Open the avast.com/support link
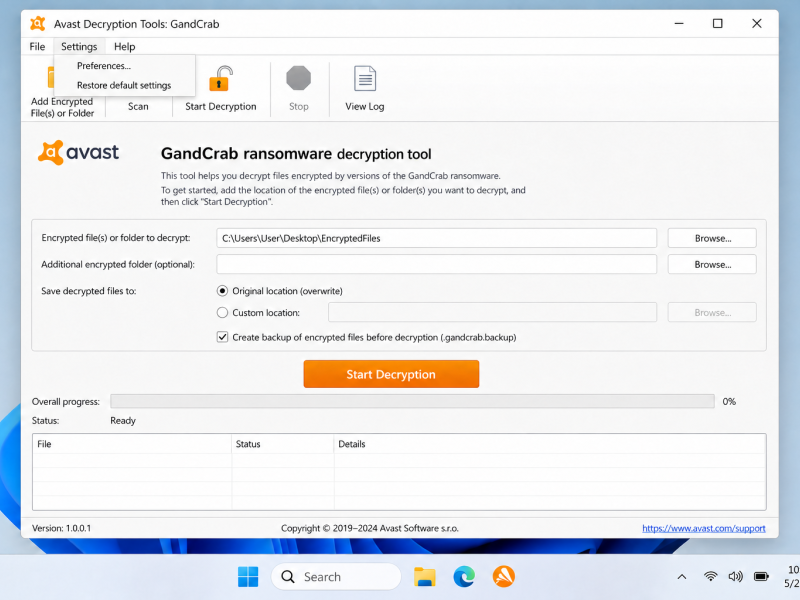This screenshot has height=600, width=800. point(704,528)
